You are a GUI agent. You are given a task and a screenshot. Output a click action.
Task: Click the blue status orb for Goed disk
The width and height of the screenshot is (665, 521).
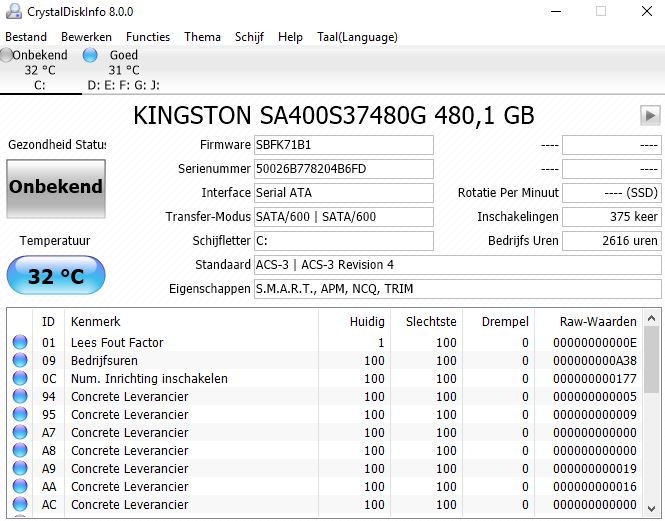coord(91,55)
